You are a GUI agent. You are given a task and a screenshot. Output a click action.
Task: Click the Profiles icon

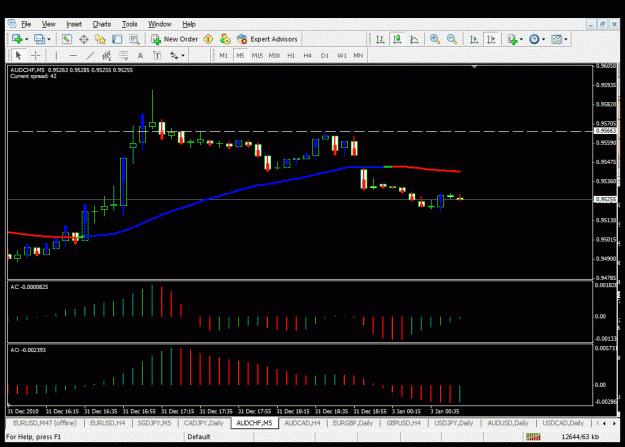(39, 39)
